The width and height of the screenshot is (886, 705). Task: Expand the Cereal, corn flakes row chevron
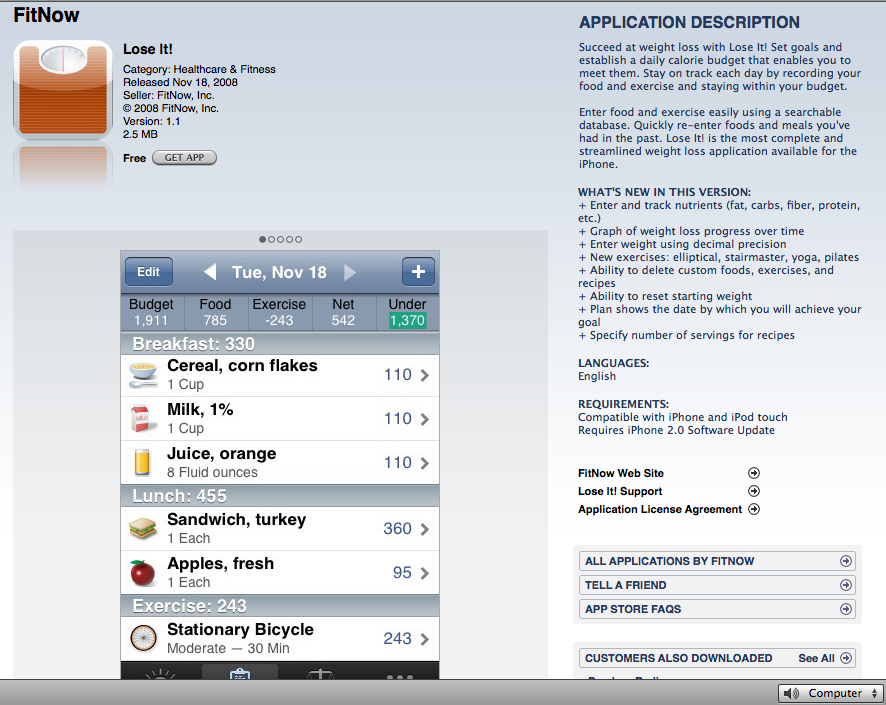(424, 375)
